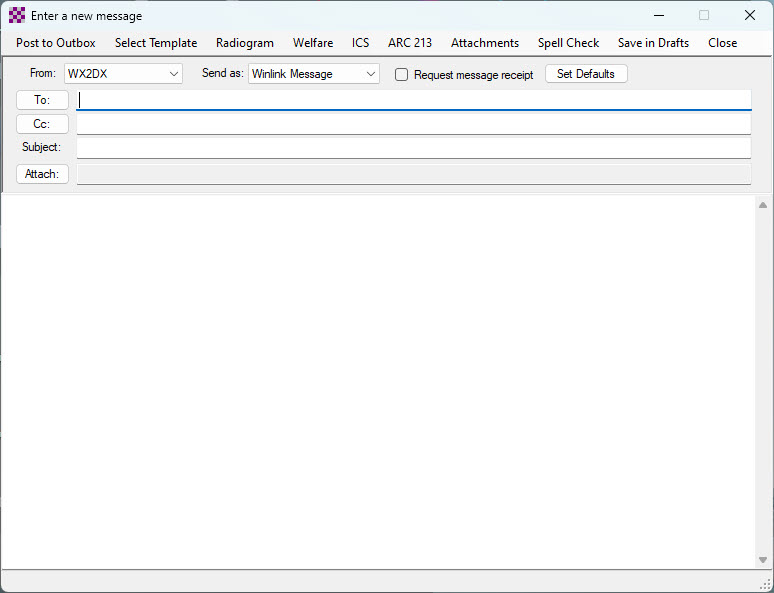Viewport: 774px width, 593px height.
Task: Click the Cc: recipients button
Action: [x=42, y=124]
